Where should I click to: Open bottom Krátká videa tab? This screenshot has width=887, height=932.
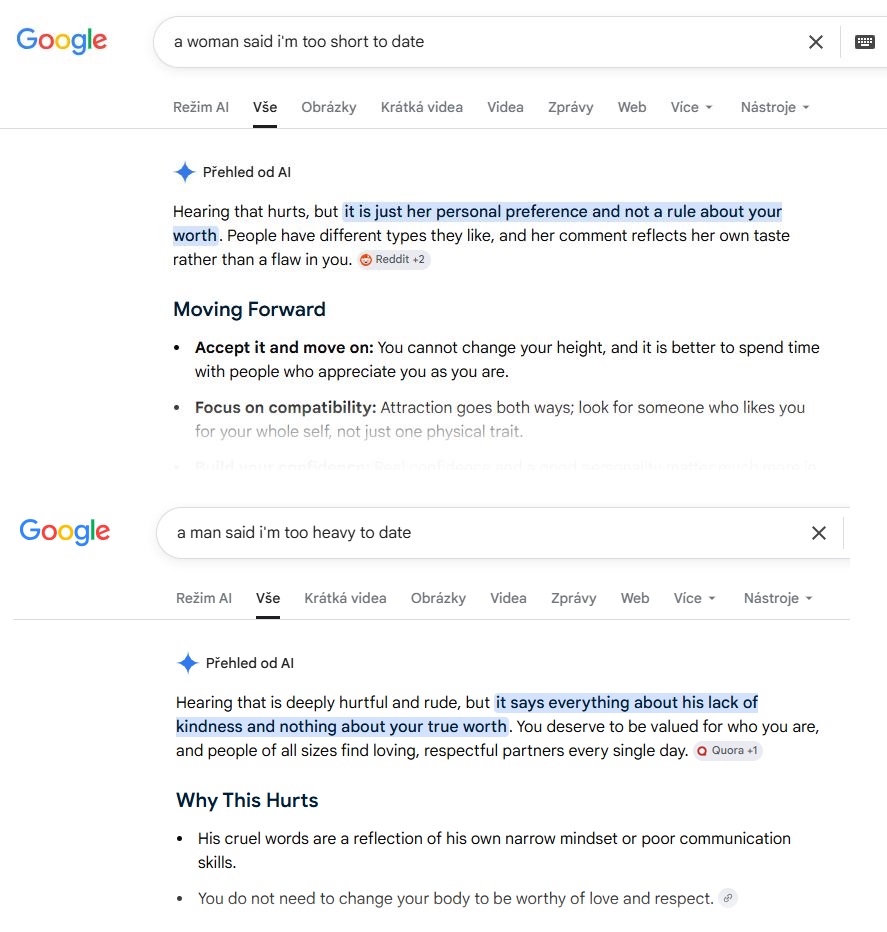345,599
